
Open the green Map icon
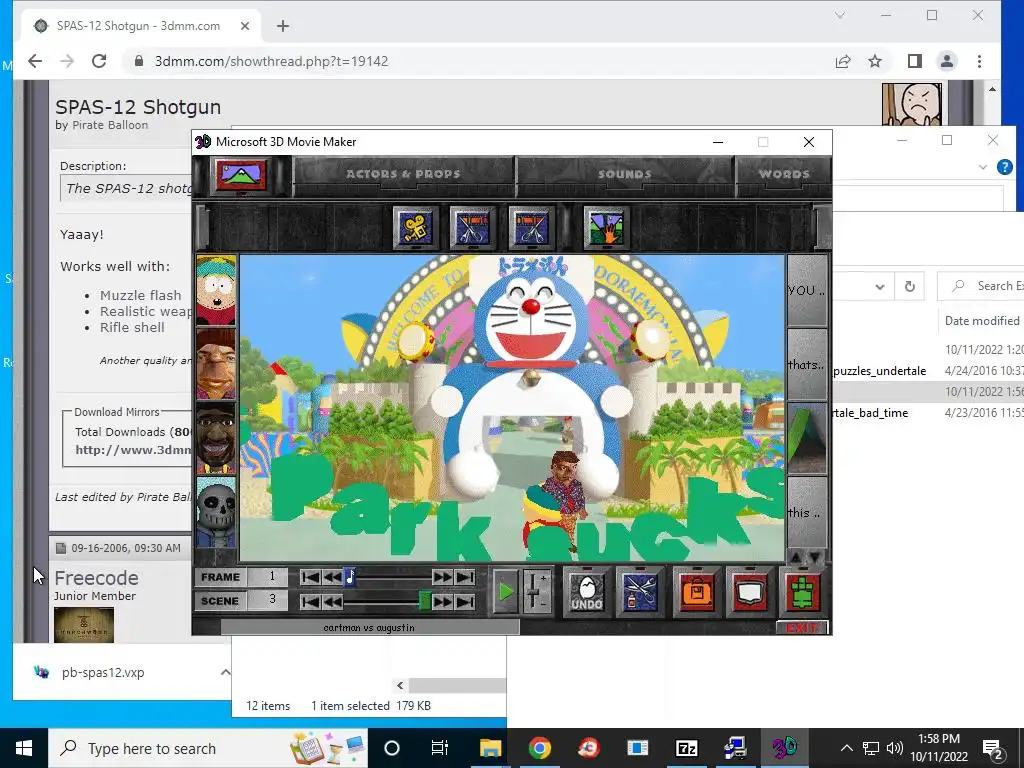point(803,592)
